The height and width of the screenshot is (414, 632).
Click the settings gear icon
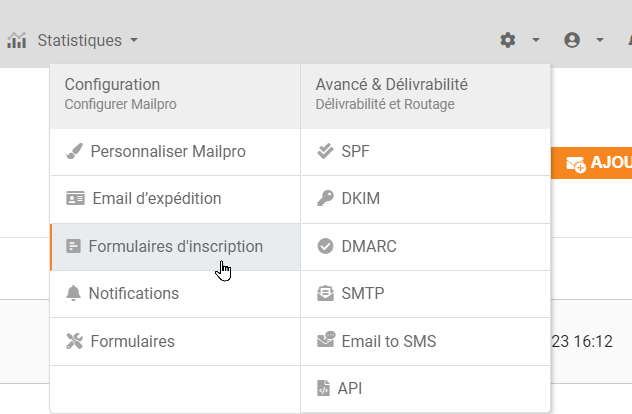[x=507, y=40]
